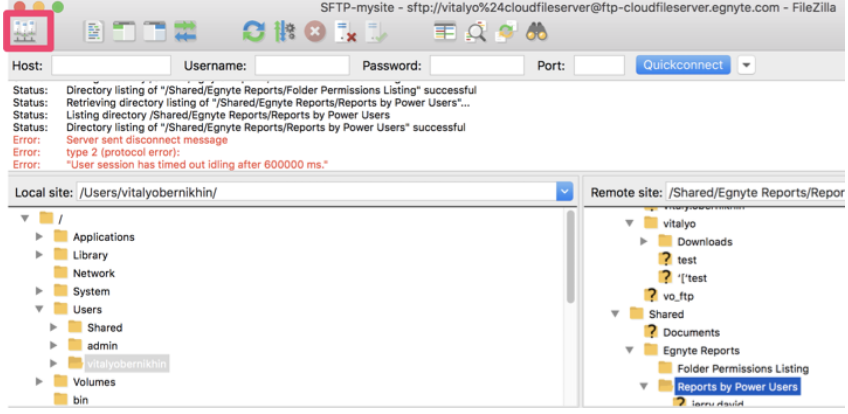The width and height of the screenshot is (848, 414).
Task: Click the local tree vertical scrollbar
Action: click(570, 257)
